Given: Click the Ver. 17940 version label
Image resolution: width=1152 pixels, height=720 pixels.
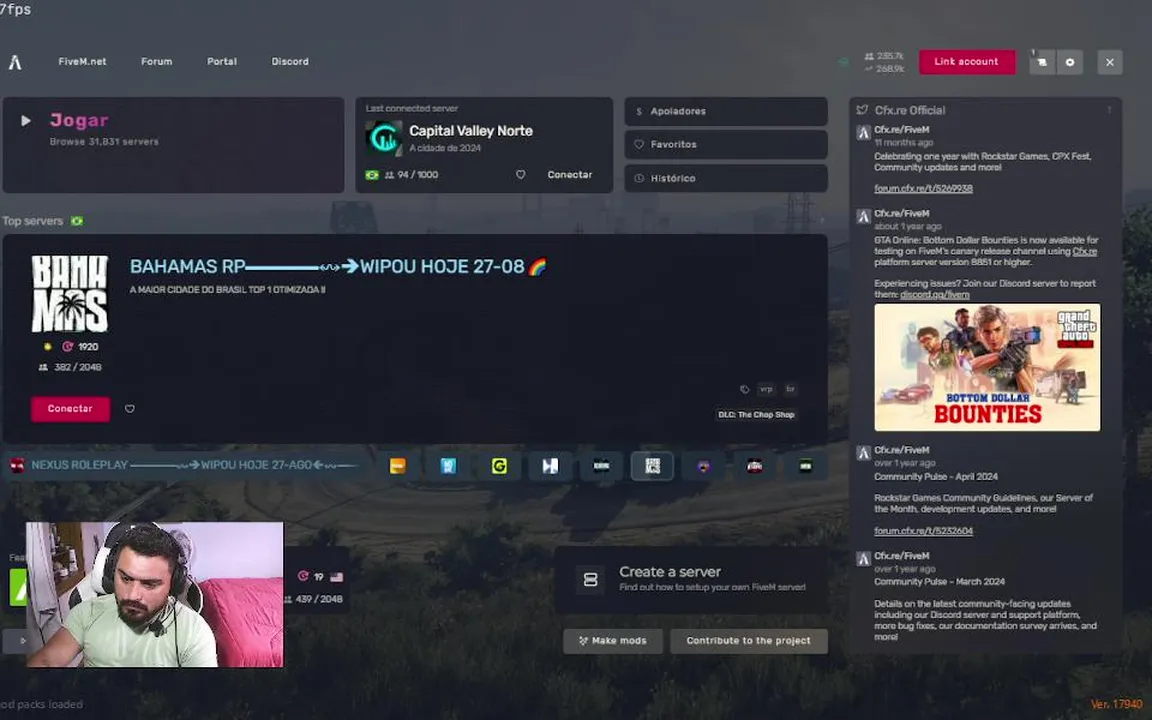Looking at the screenshot, I should 1116,705.
